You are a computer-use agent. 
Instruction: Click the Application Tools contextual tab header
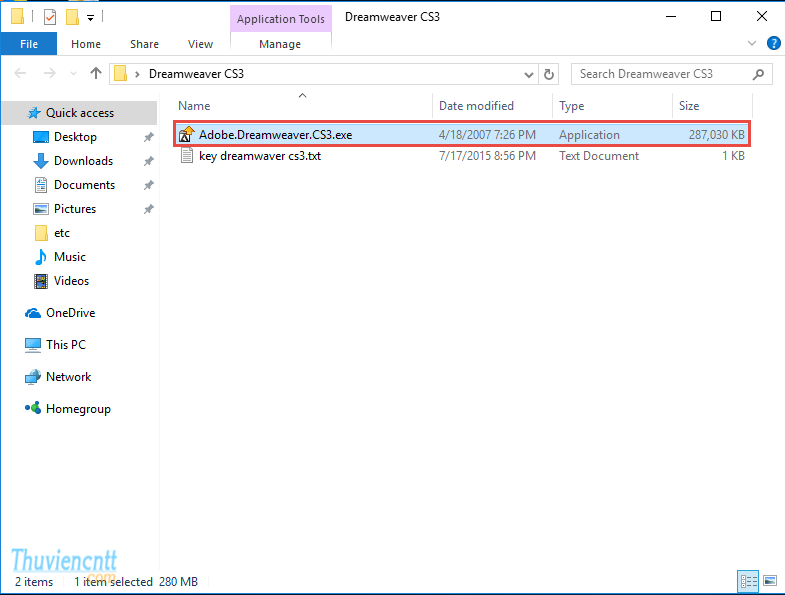(281, 19)
